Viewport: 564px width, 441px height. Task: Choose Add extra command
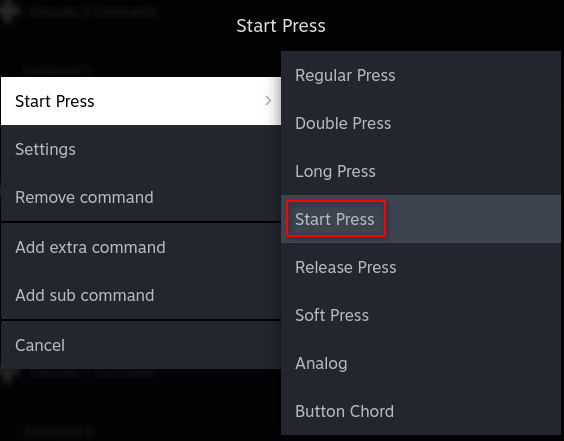[141, 247]
